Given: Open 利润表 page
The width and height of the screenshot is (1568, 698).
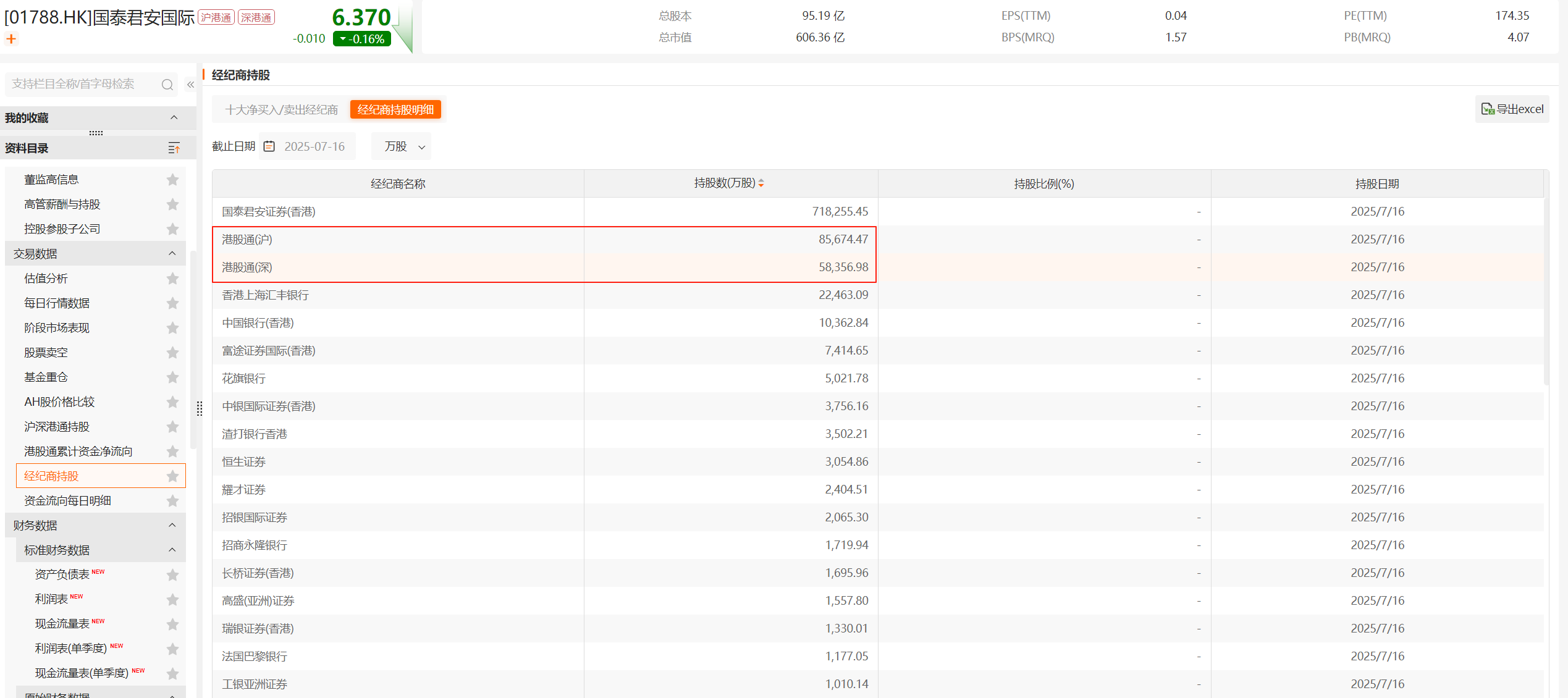Looking at the screenshot, I should [51, 599].
